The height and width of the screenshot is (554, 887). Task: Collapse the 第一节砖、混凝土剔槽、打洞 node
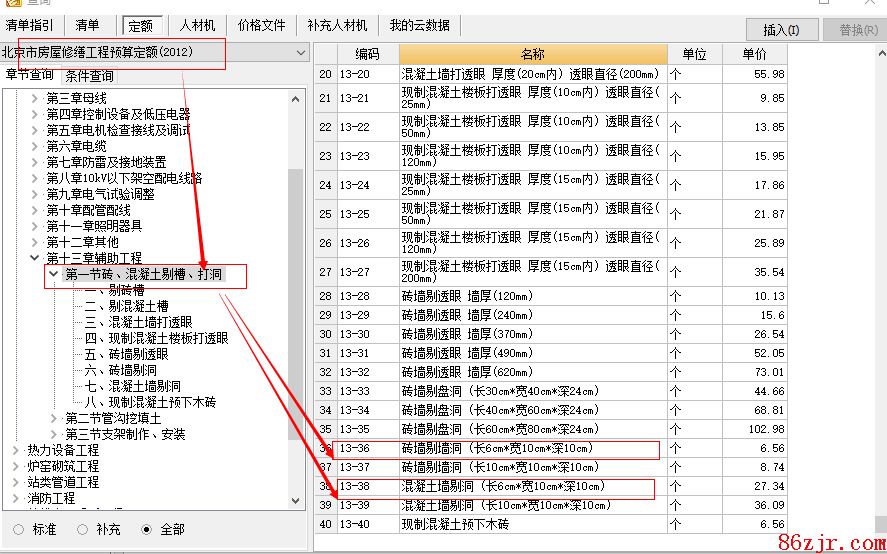(53, 274)
